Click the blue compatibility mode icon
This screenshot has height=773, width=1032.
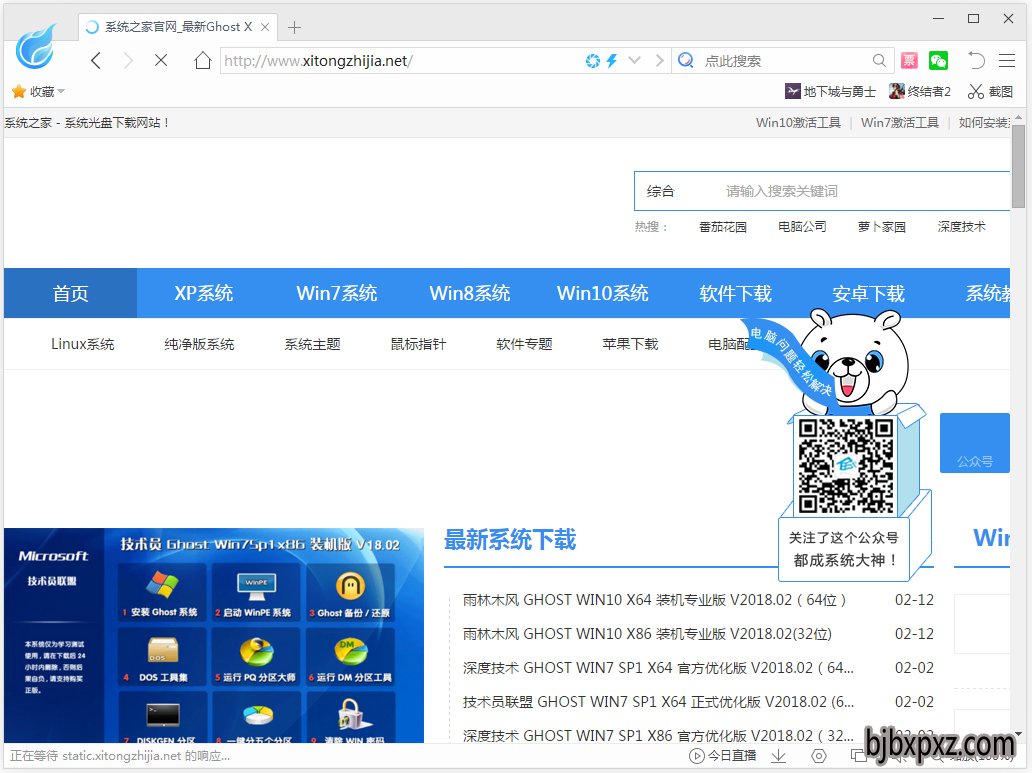click(x=592, y=61)
